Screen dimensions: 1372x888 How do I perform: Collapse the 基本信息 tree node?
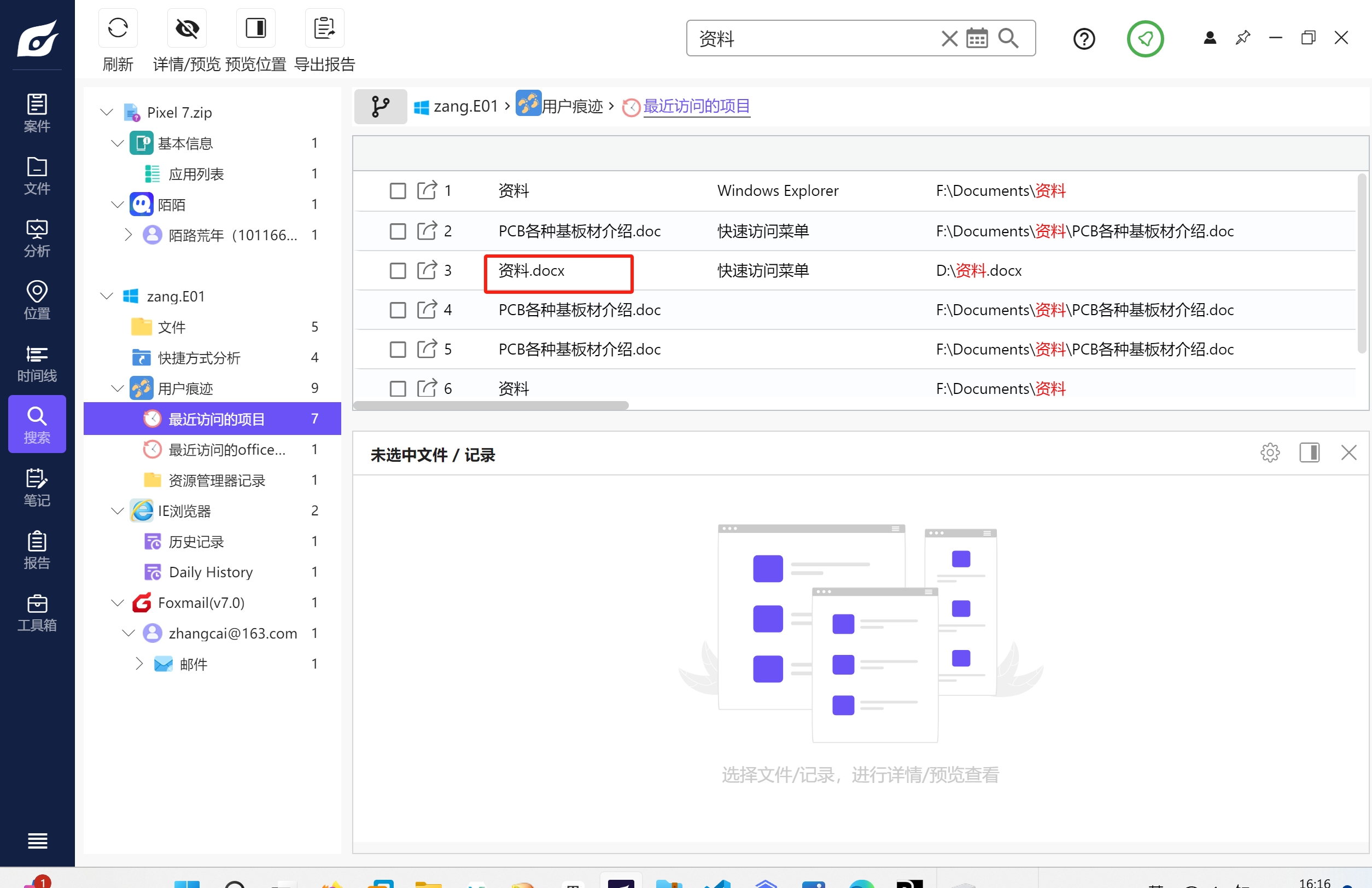(x=118, y=142)
